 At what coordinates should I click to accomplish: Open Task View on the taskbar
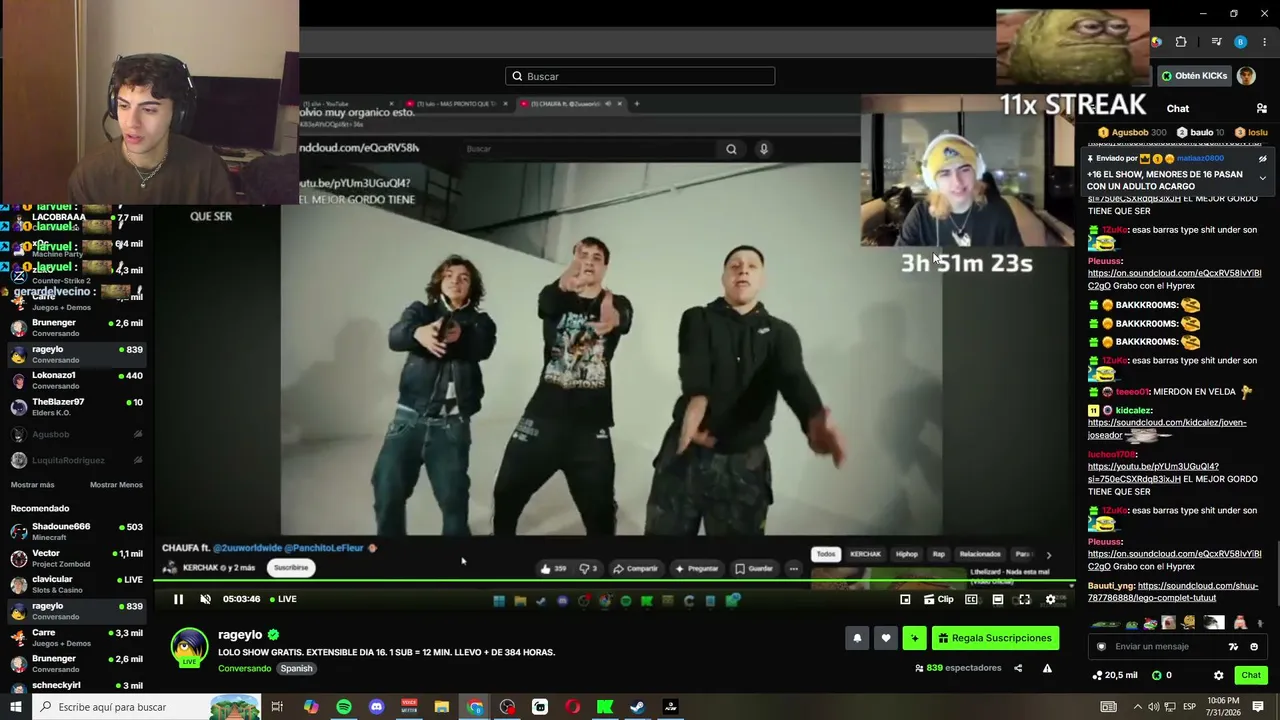(x=277, y=707)
